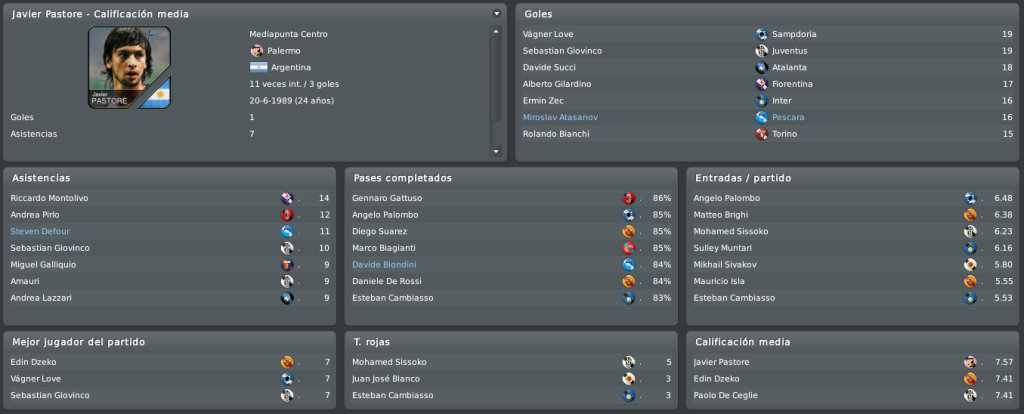The height and width of the screenshot is (414, 1024).
Task: Click club badge beside Riccardo Montolivo
Action: 287,198
